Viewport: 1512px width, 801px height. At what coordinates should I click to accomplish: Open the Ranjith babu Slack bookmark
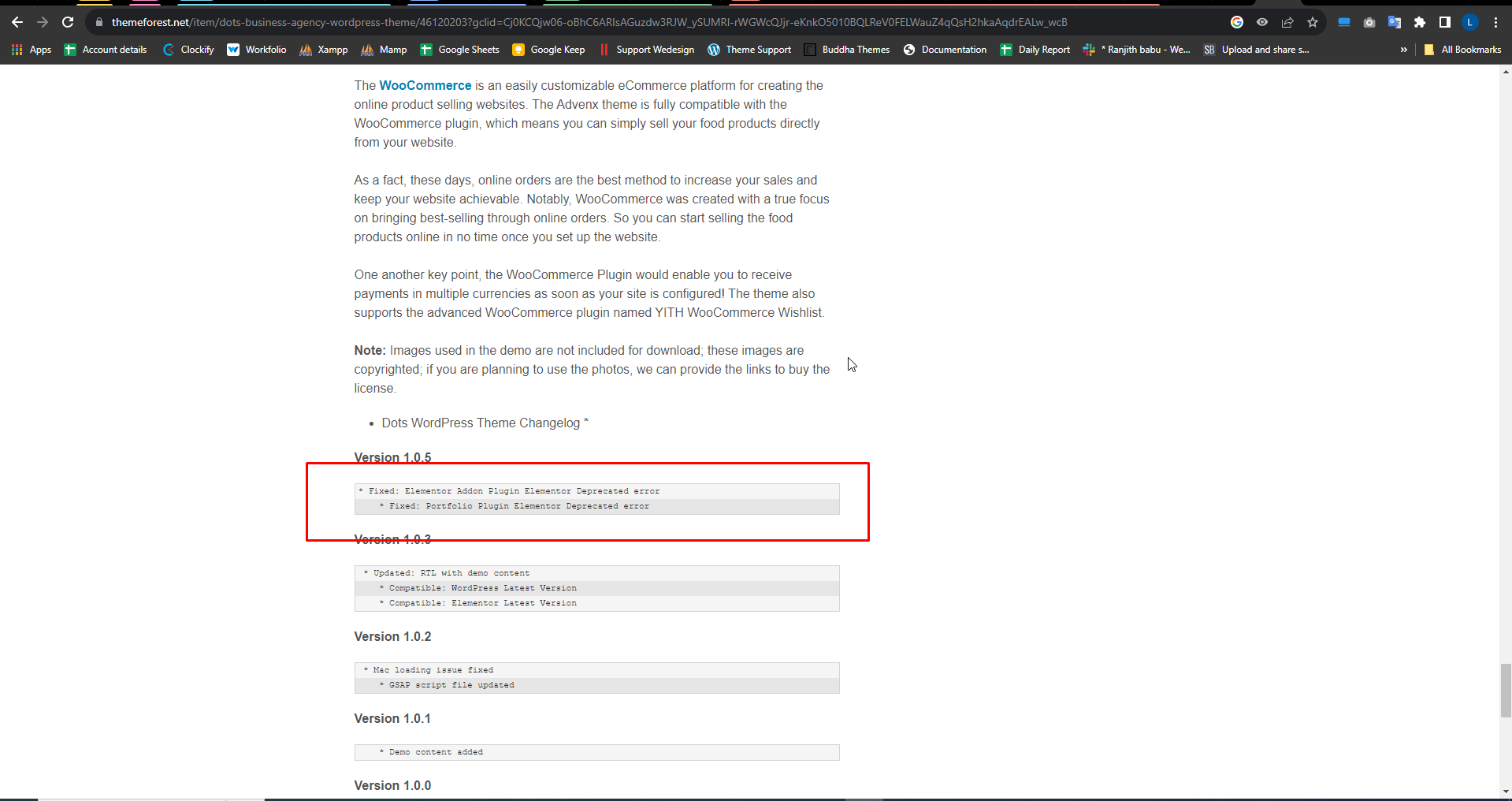pyautogui.click(x=1137, y=50)
